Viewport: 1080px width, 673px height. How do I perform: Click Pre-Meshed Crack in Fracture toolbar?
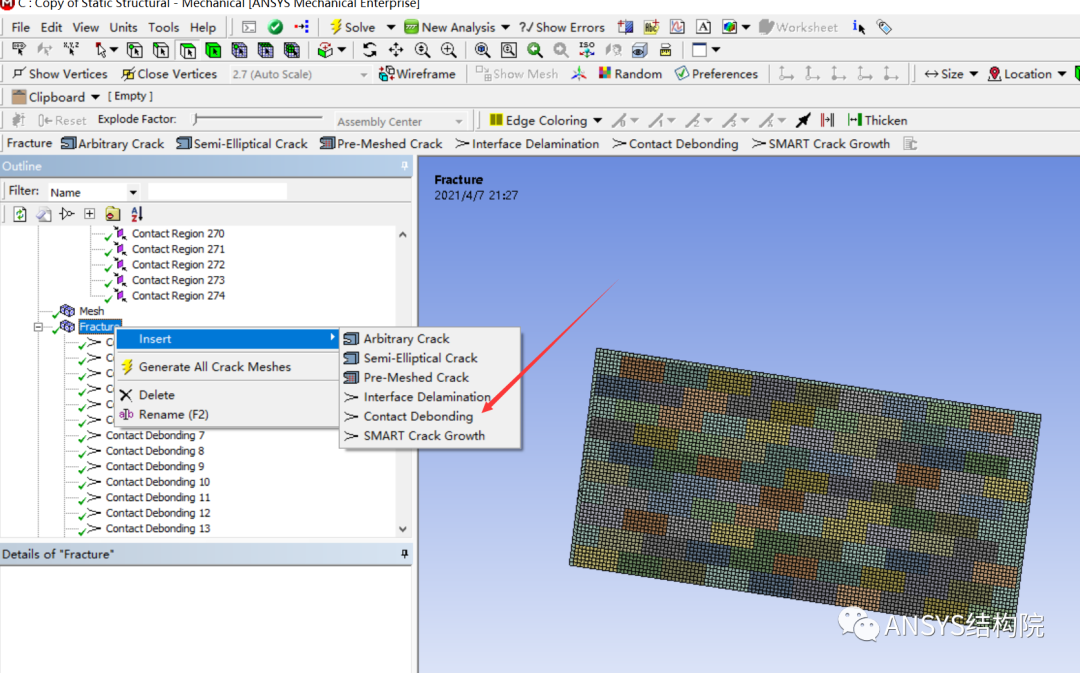381,144
